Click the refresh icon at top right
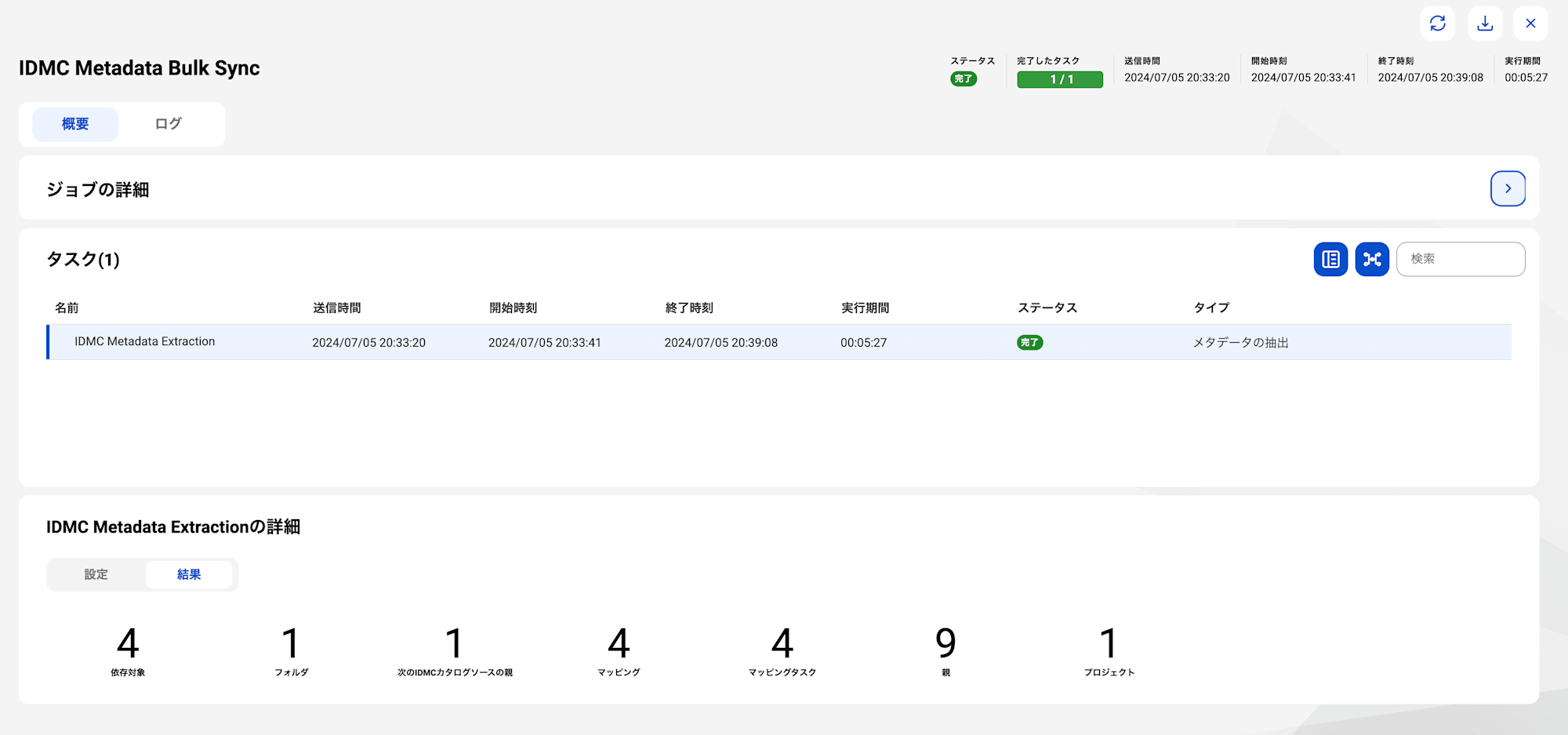 [1437, 24]
